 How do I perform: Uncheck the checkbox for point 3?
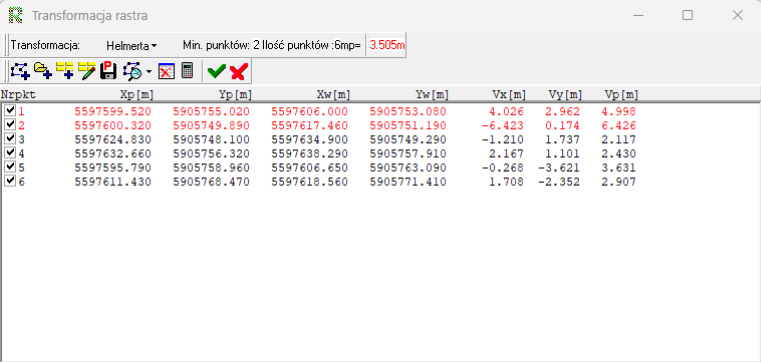[x=10, y=139]
